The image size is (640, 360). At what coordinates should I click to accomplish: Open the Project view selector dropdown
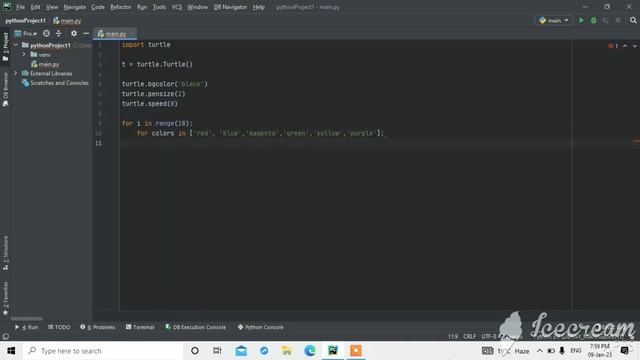[x=26, y=33]
